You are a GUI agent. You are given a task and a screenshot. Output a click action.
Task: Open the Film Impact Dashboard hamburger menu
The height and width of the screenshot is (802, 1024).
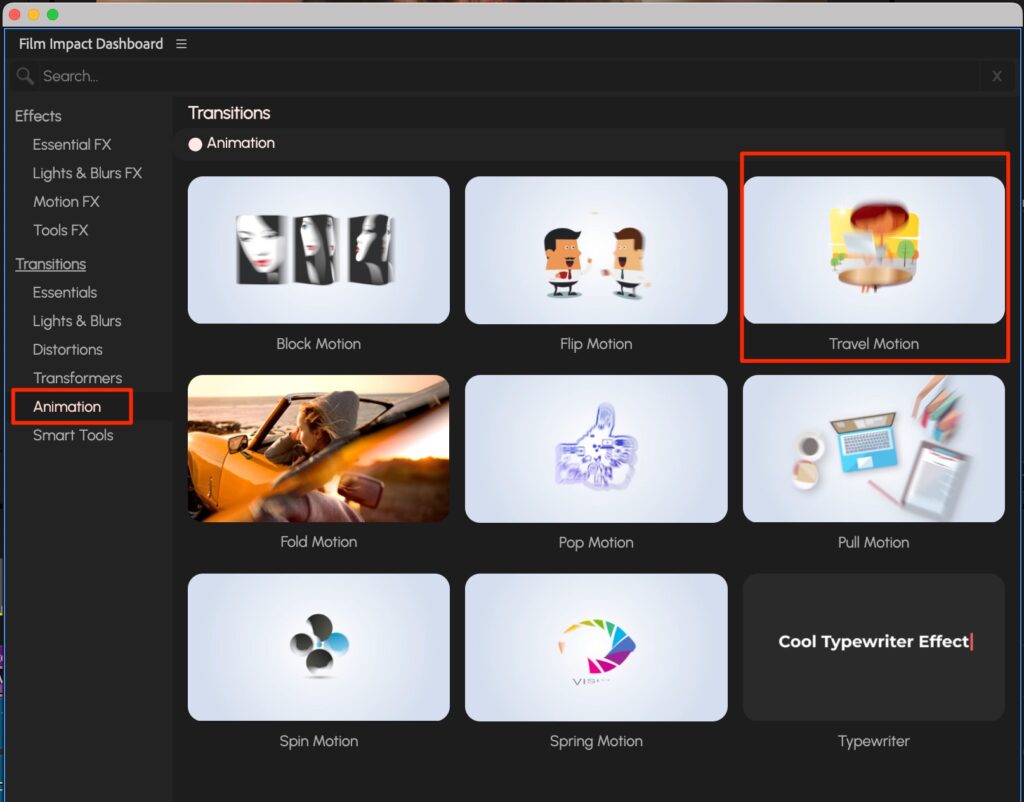click(181, 44)
